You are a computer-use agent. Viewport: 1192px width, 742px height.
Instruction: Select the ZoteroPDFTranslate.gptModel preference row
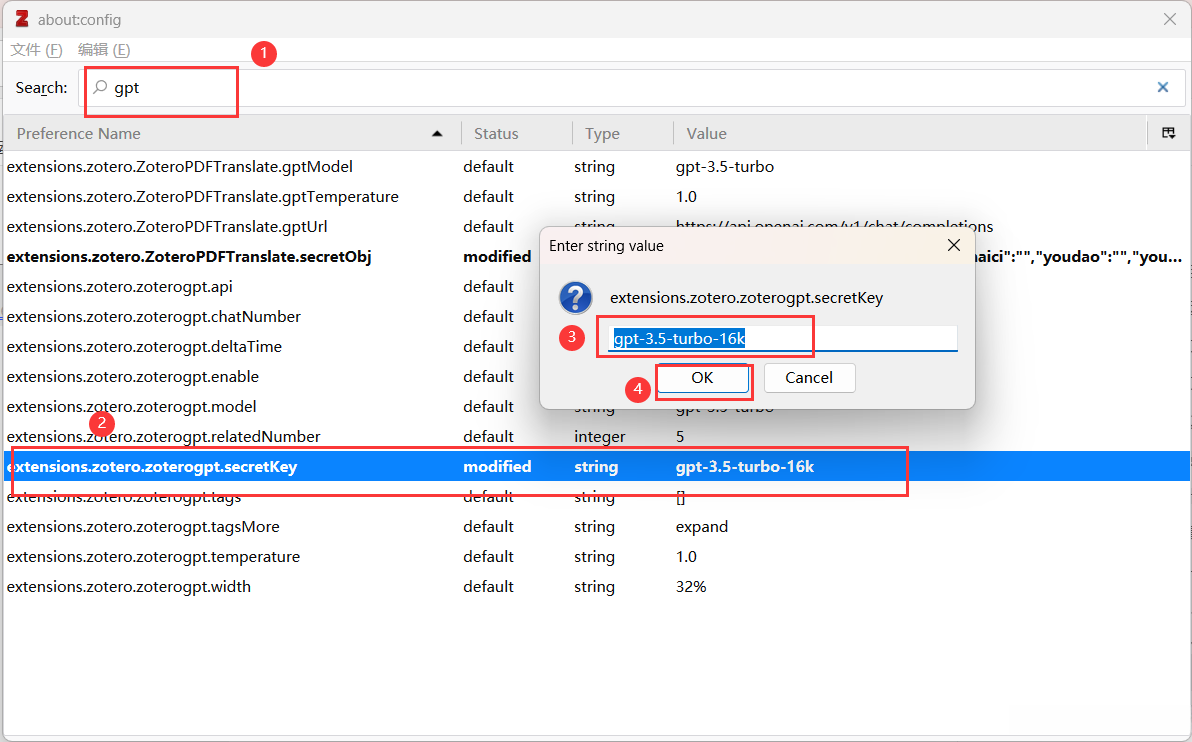coord(596,166)
